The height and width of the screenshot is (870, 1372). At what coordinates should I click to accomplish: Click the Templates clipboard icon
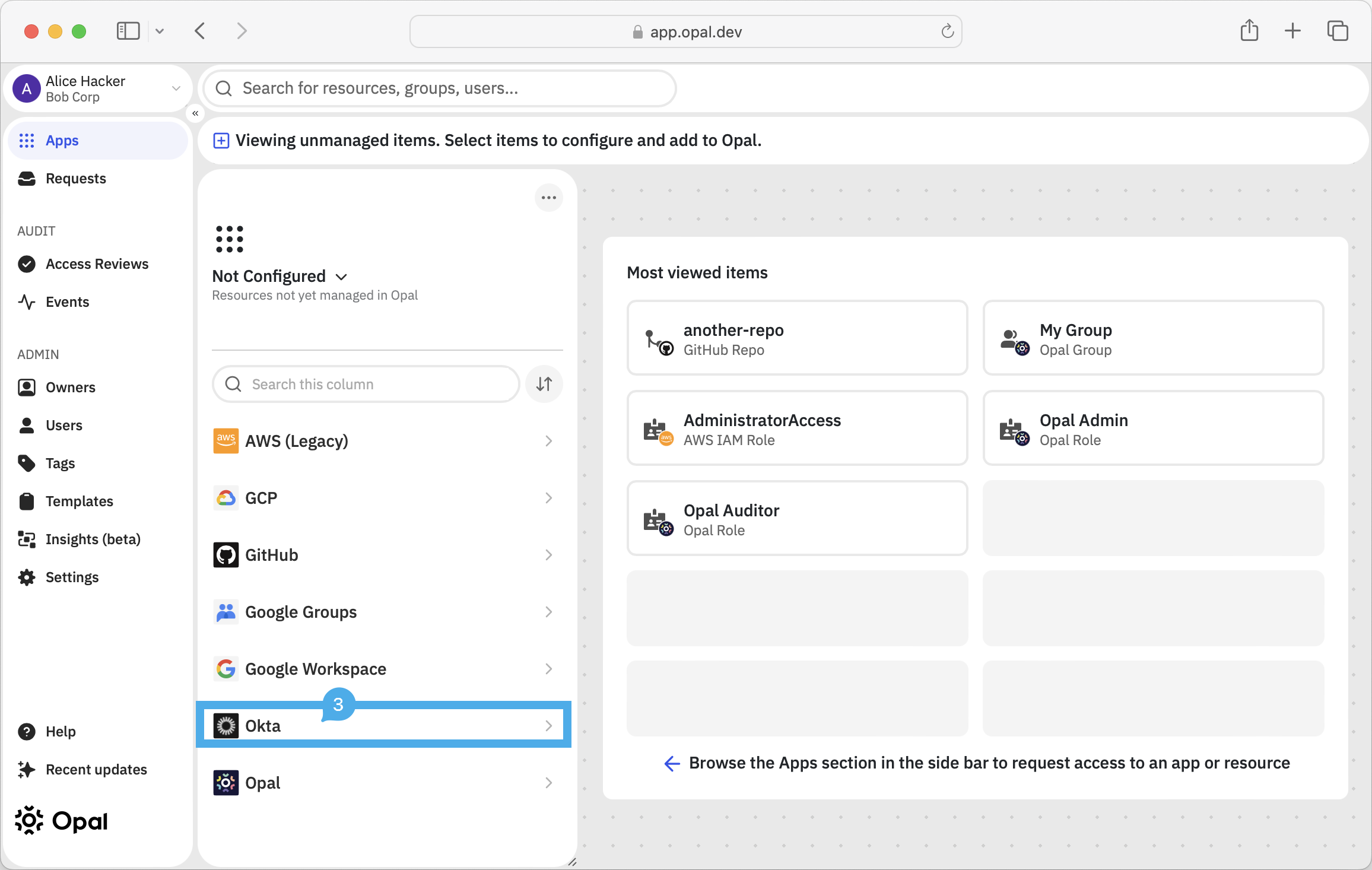pyautogui.click(x=27, y=501)
